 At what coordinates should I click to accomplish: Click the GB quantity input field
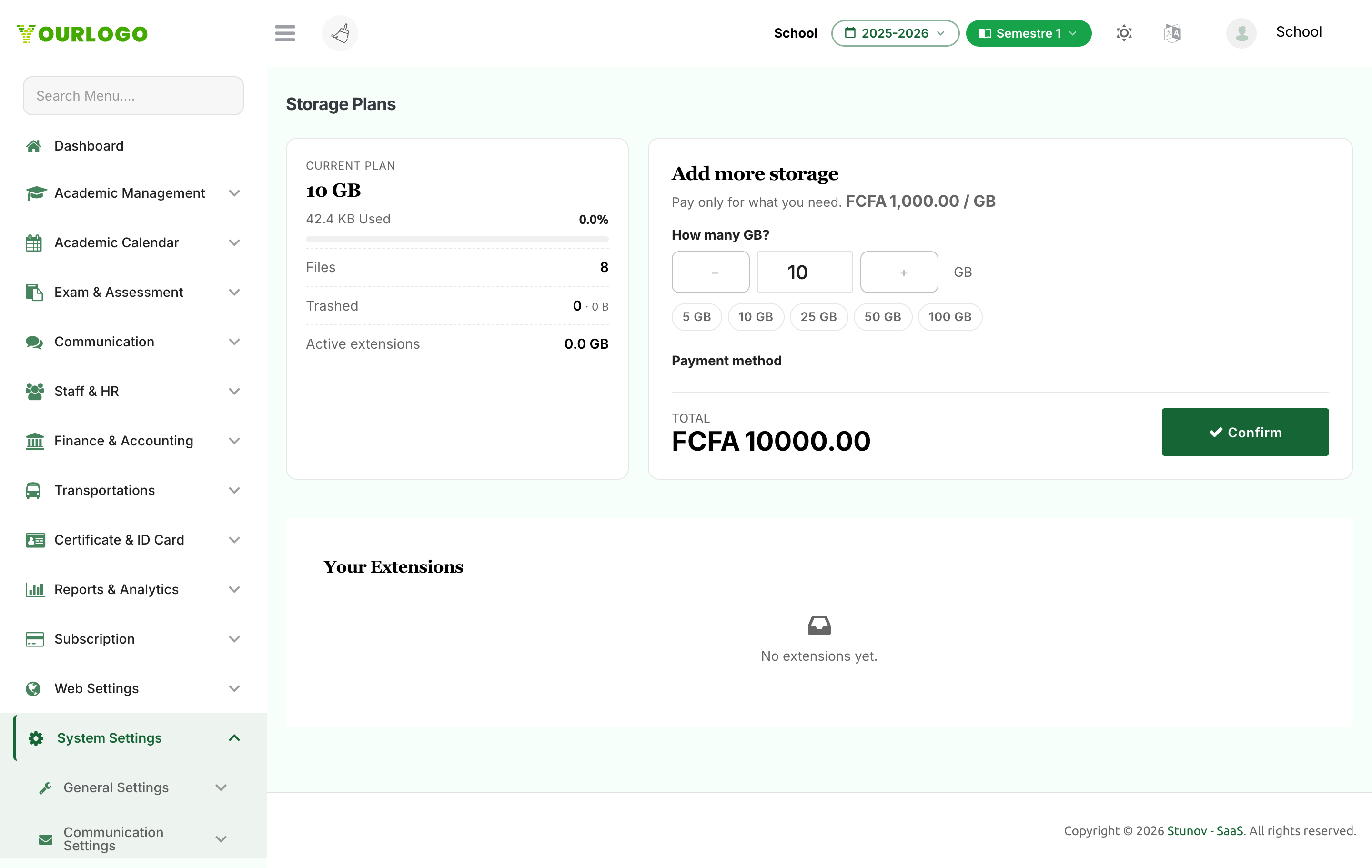click(x=805, y=273)
